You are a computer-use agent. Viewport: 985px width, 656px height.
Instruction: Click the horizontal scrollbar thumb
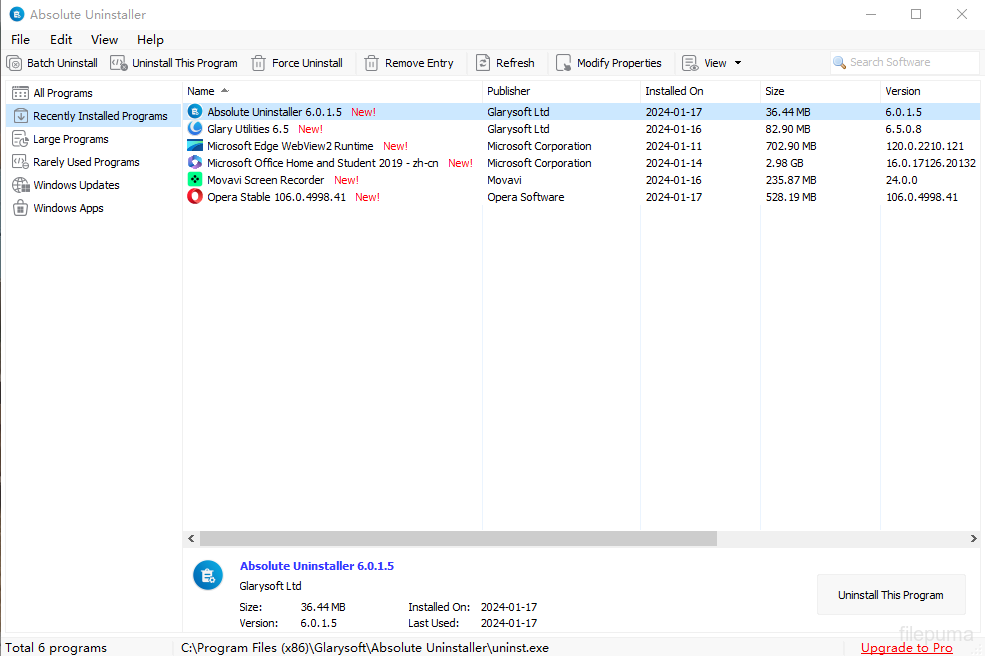[x=458, y=538]
